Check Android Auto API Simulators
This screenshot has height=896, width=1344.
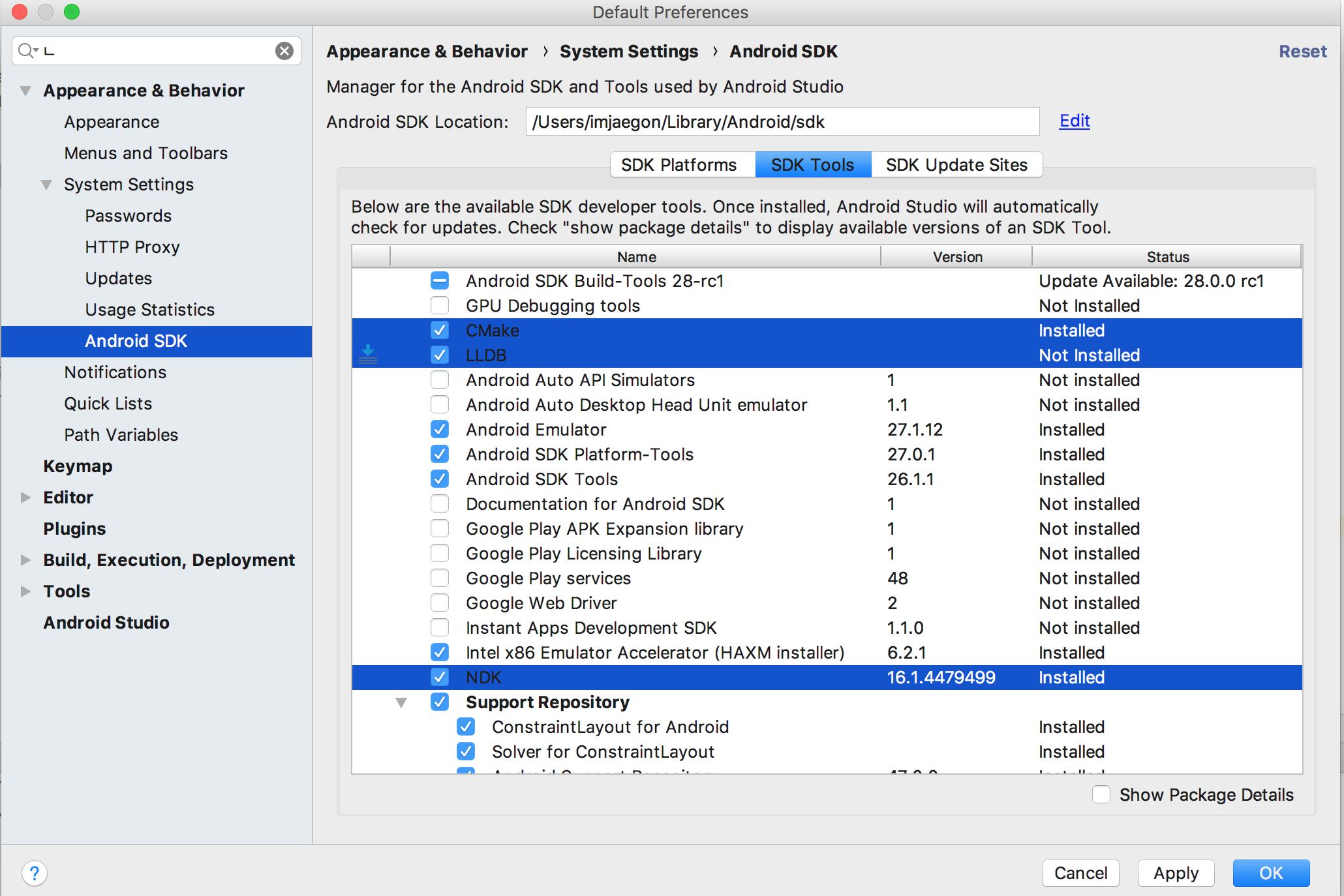[440, 380]
